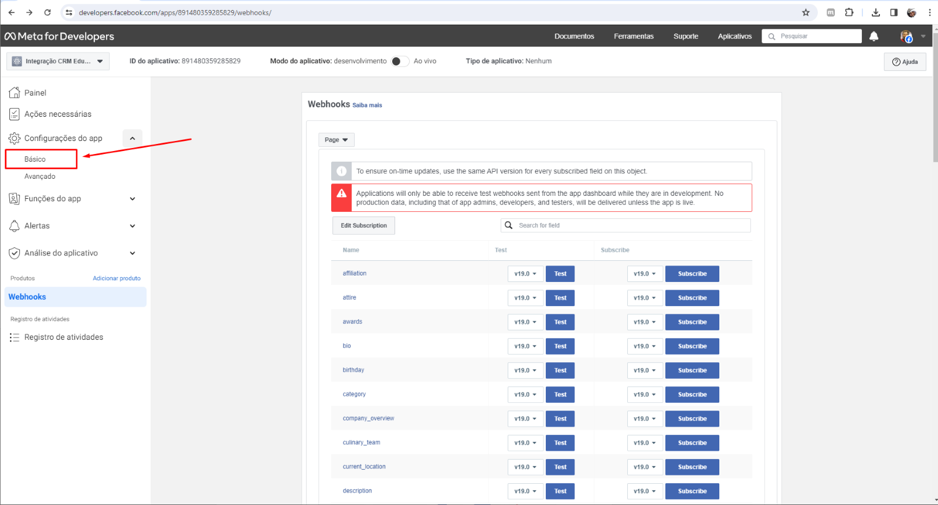Screen dimensions: 938x505
Task: Open the Test version dropdown for bio
Action: point(525,346)
